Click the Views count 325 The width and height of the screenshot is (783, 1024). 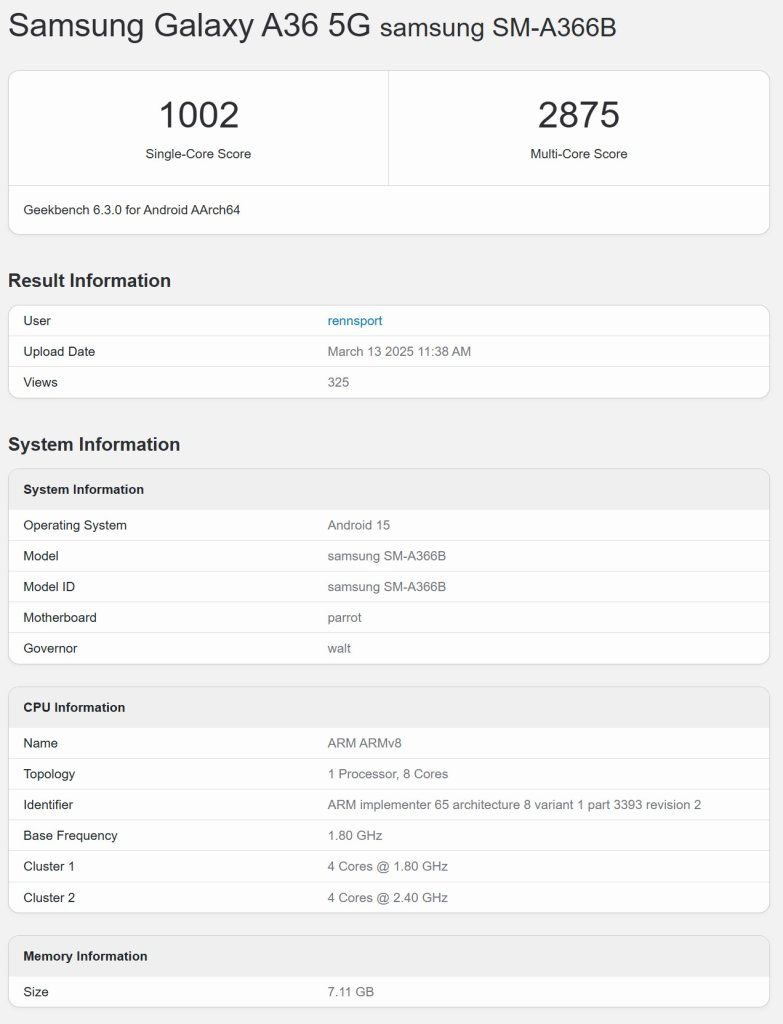[338, 383]
